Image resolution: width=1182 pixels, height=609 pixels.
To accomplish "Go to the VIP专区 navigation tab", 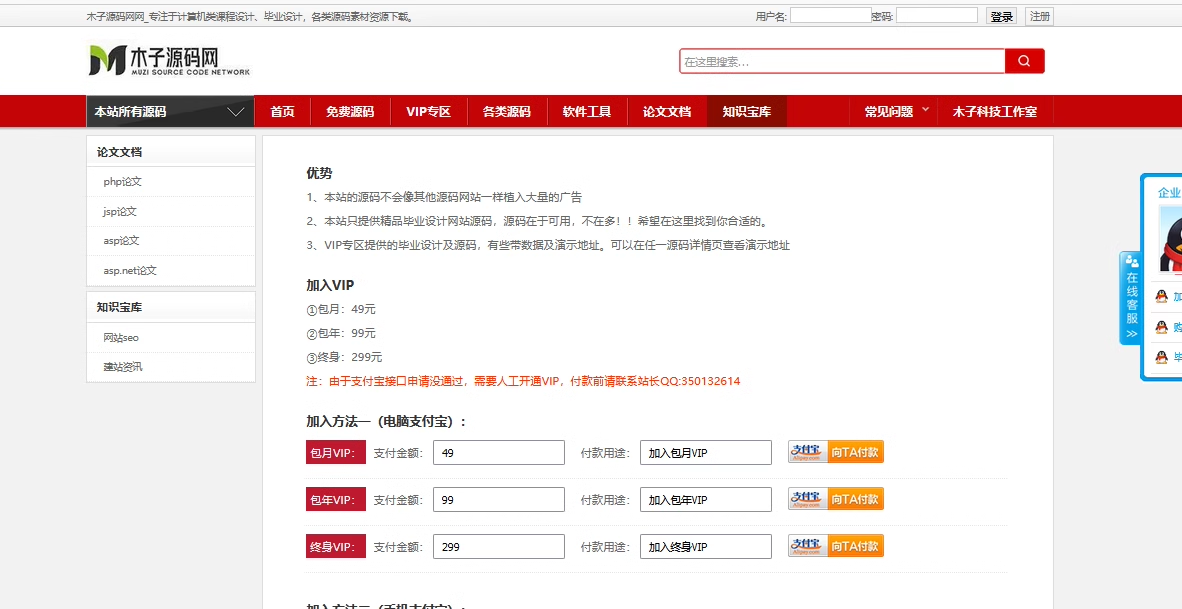I will tap(428, 112).
